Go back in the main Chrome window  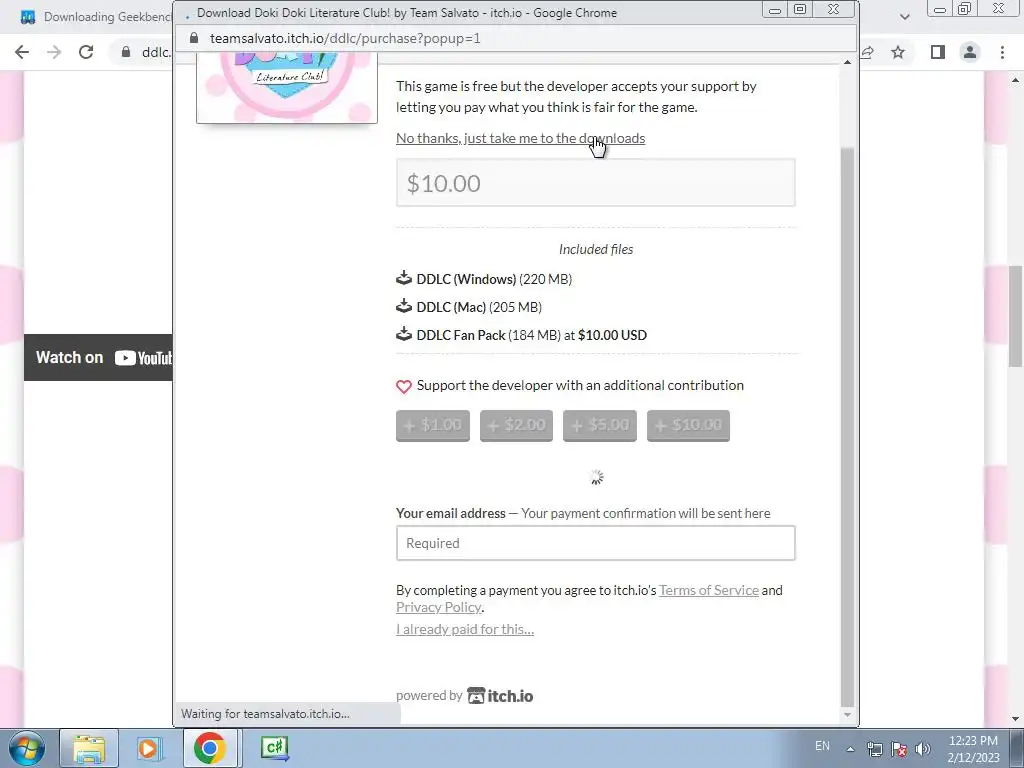pos(22,52)
